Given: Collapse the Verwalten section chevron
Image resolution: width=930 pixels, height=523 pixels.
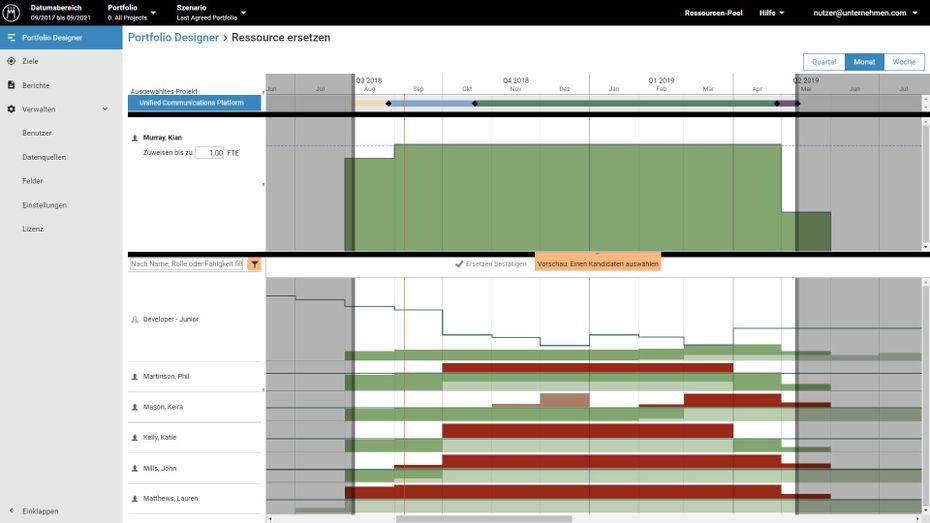Looking at the screenshot, I should click(x=105, y=109).
